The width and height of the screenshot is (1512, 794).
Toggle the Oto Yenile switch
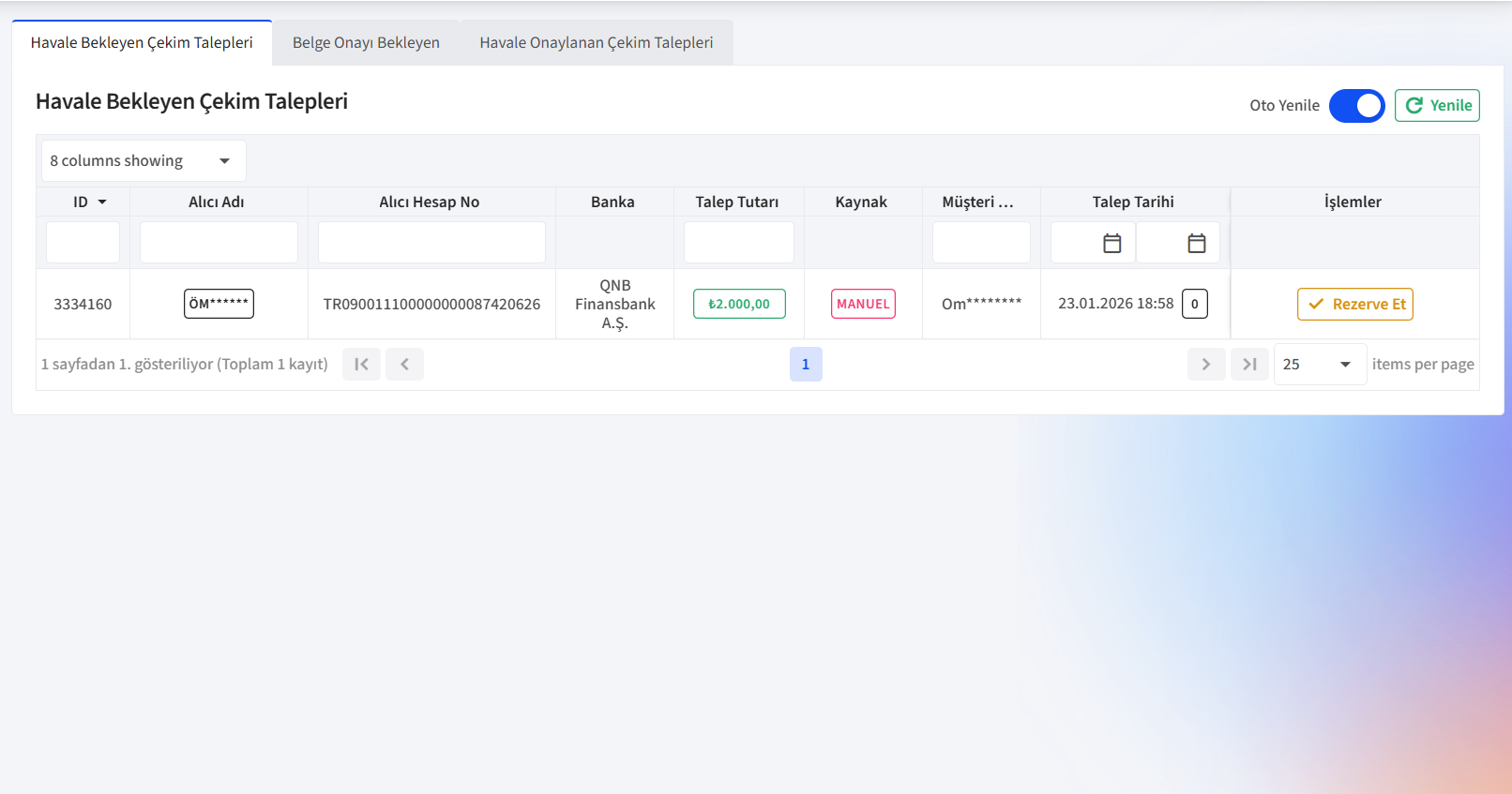point(1356,106)
